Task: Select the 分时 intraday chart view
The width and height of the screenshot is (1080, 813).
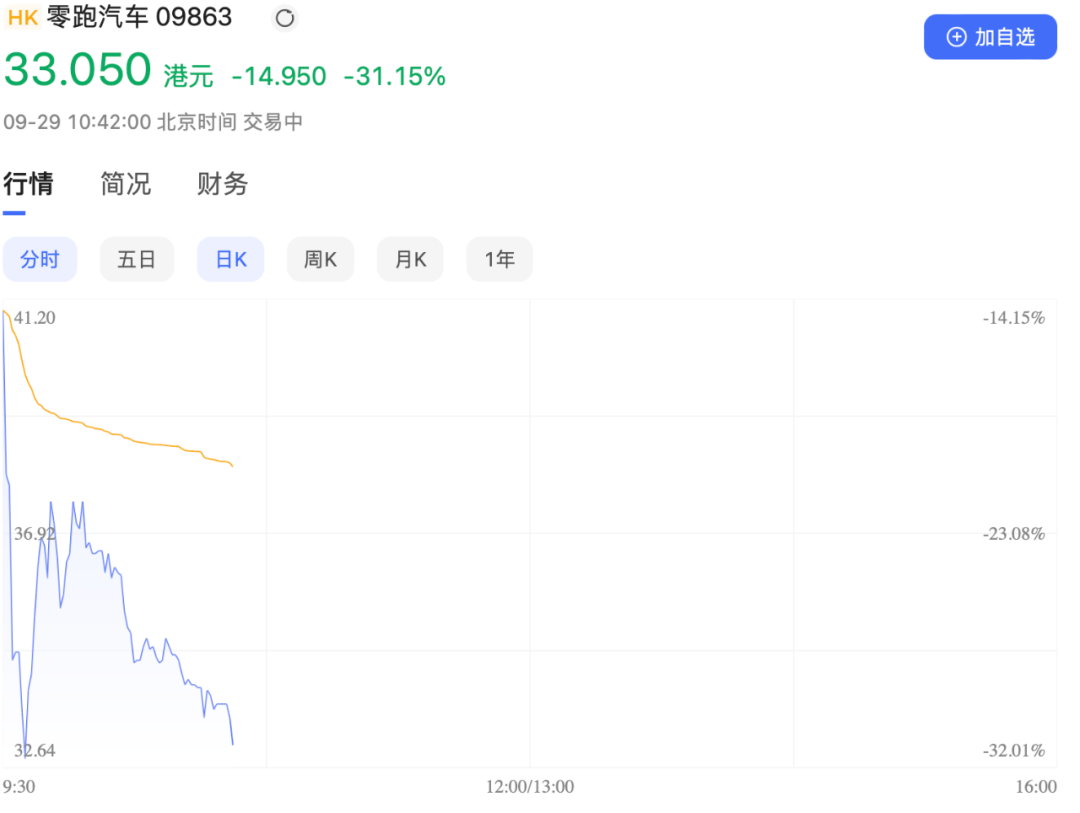Action: [x=40, y=260]
